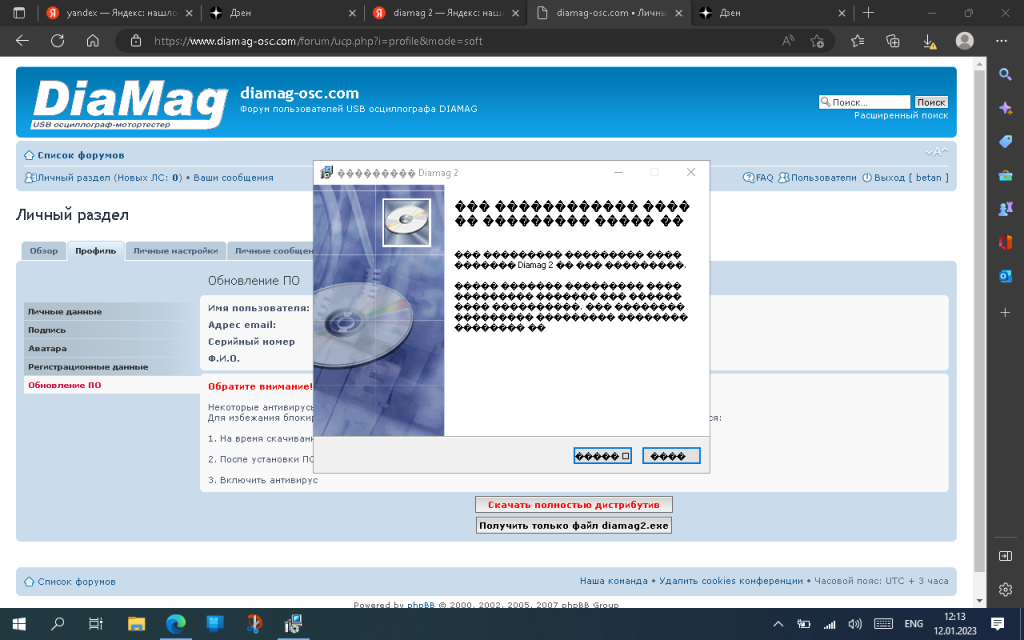Click the installer's left (Next) button
This screenshot has height=640, width=1024.
602,456
